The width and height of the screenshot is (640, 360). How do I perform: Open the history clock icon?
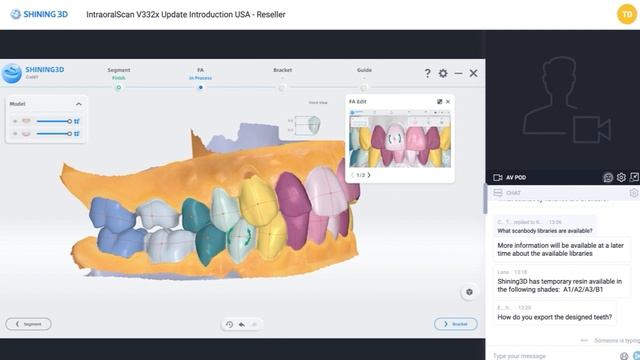229,324
